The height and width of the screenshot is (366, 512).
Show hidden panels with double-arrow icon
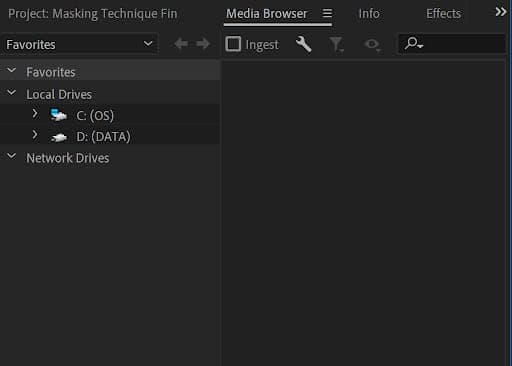[x=501, y=12]
